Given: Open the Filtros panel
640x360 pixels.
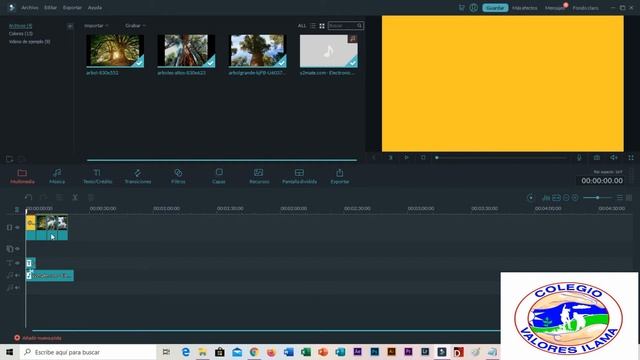Looking at the screenshot, I should point(178,176).
